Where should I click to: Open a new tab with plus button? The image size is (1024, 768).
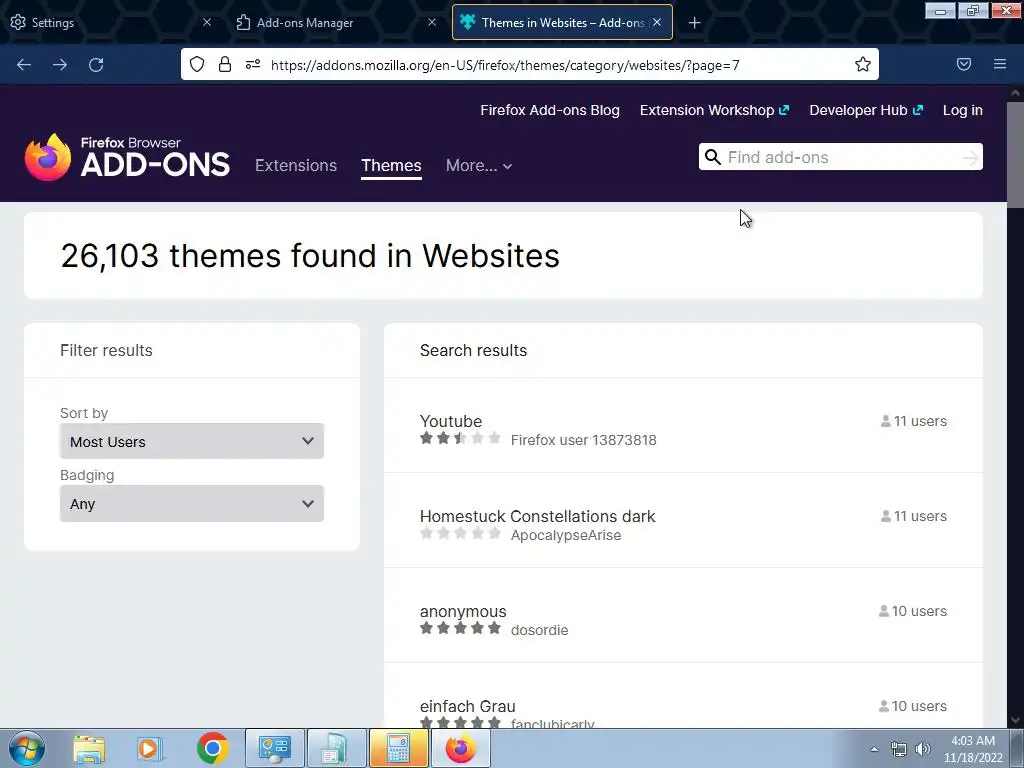point(694,23)
